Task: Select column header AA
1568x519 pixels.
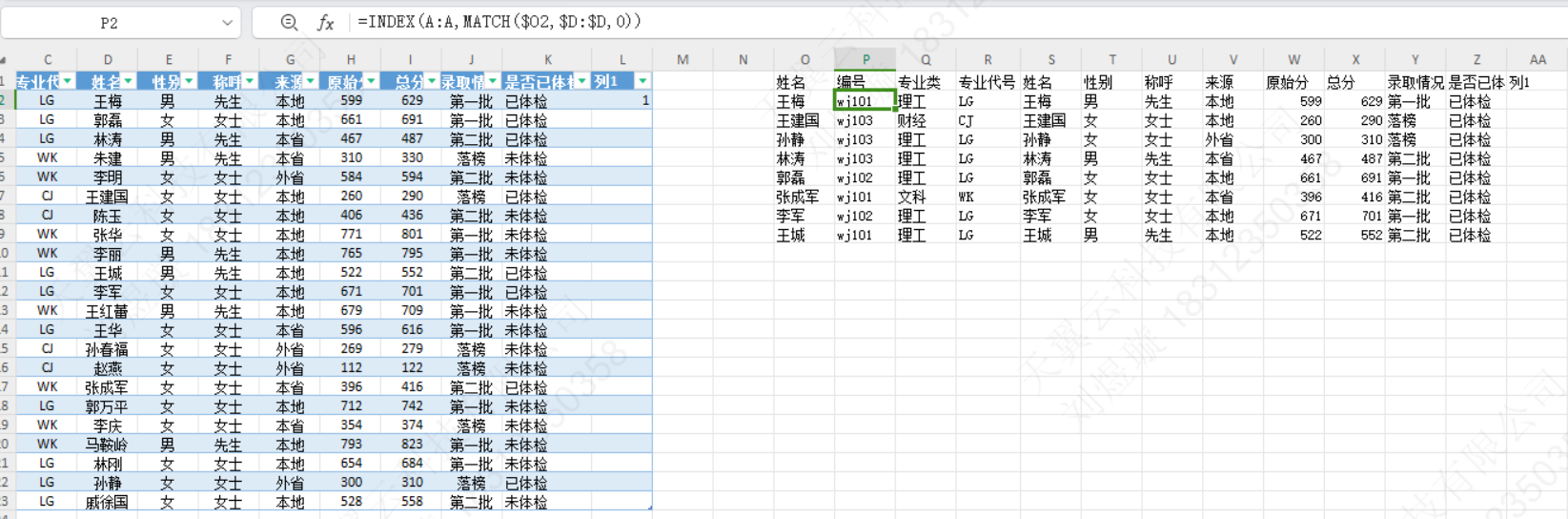Action: click(1537, 59)
